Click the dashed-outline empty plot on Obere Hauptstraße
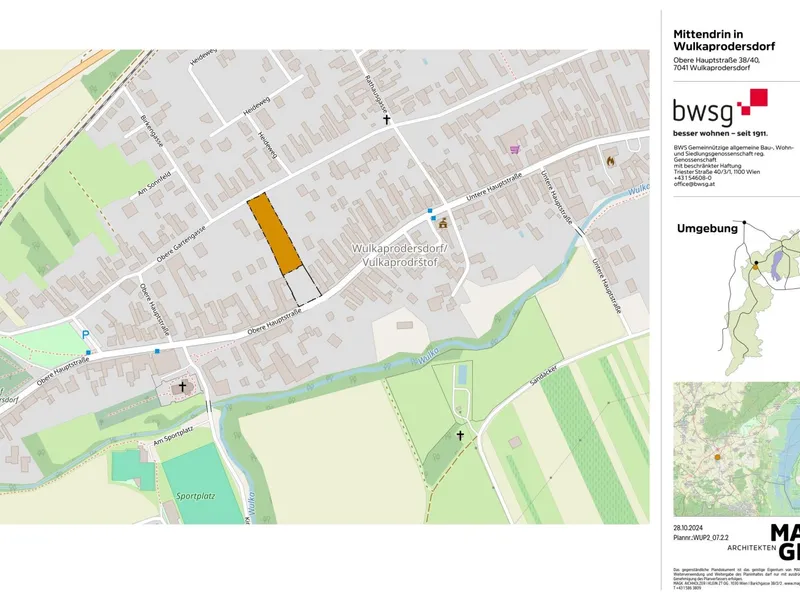Viewport: 800px width, 600px height. pos(305,287)
